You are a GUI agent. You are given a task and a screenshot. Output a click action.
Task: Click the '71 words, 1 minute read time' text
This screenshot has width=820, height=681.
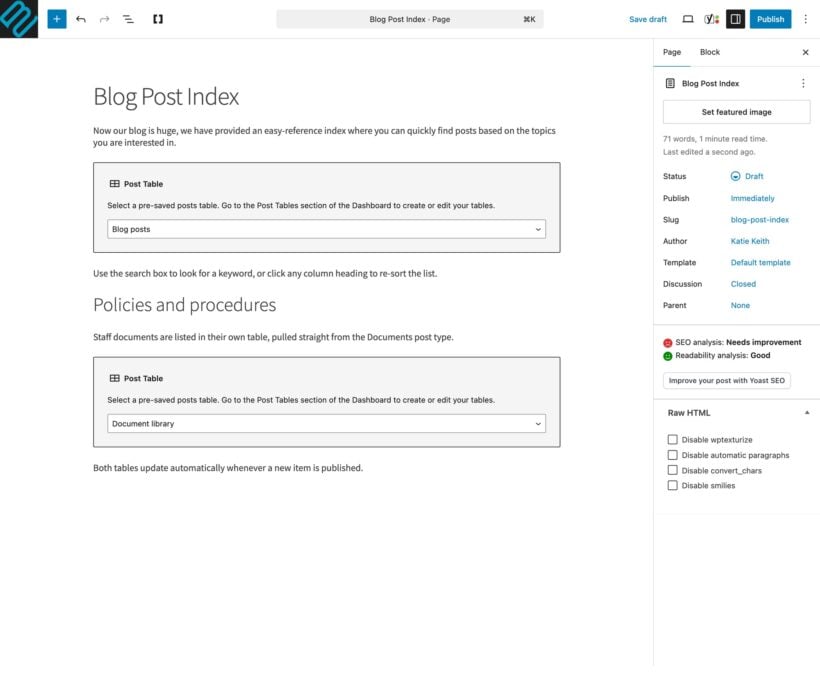(715, 139)
